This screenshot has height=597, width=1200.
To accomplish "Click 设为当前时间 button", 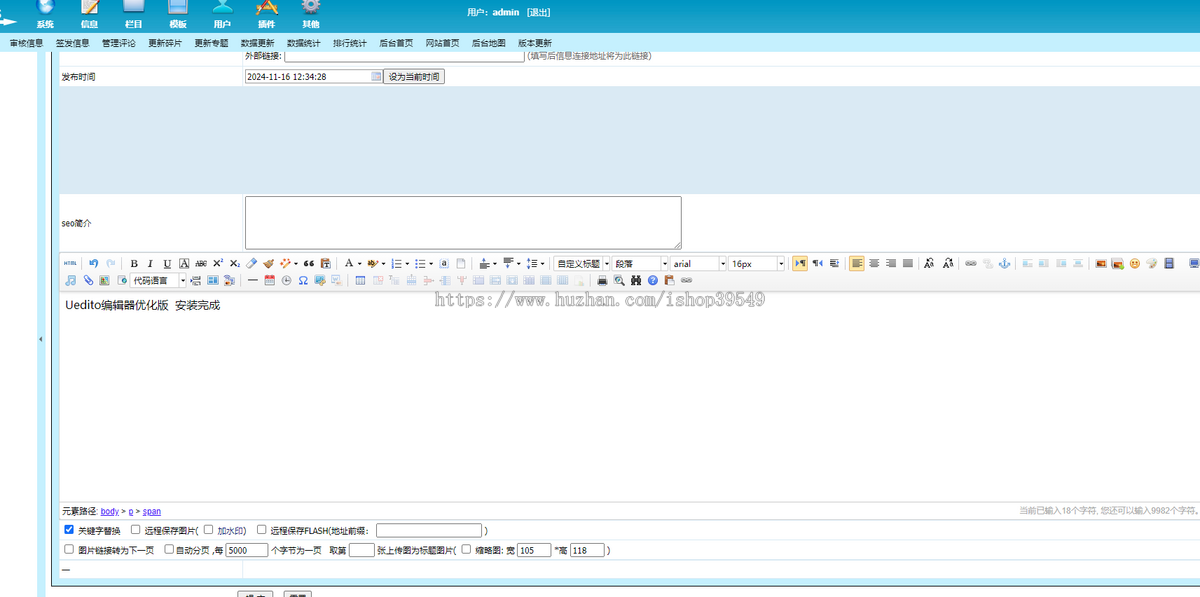I will pyautogui.click(x=413, y=76).
